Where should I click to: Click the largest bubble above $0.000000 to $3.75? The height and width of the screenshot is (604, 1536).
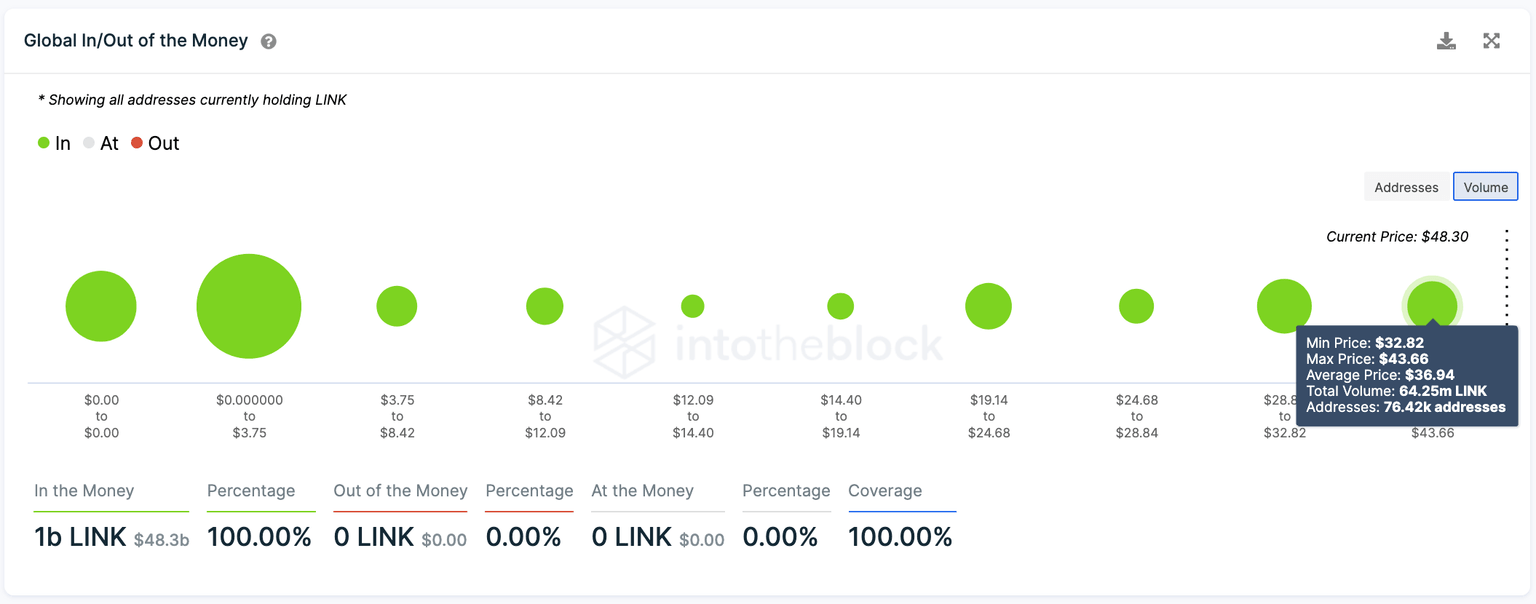249,306
